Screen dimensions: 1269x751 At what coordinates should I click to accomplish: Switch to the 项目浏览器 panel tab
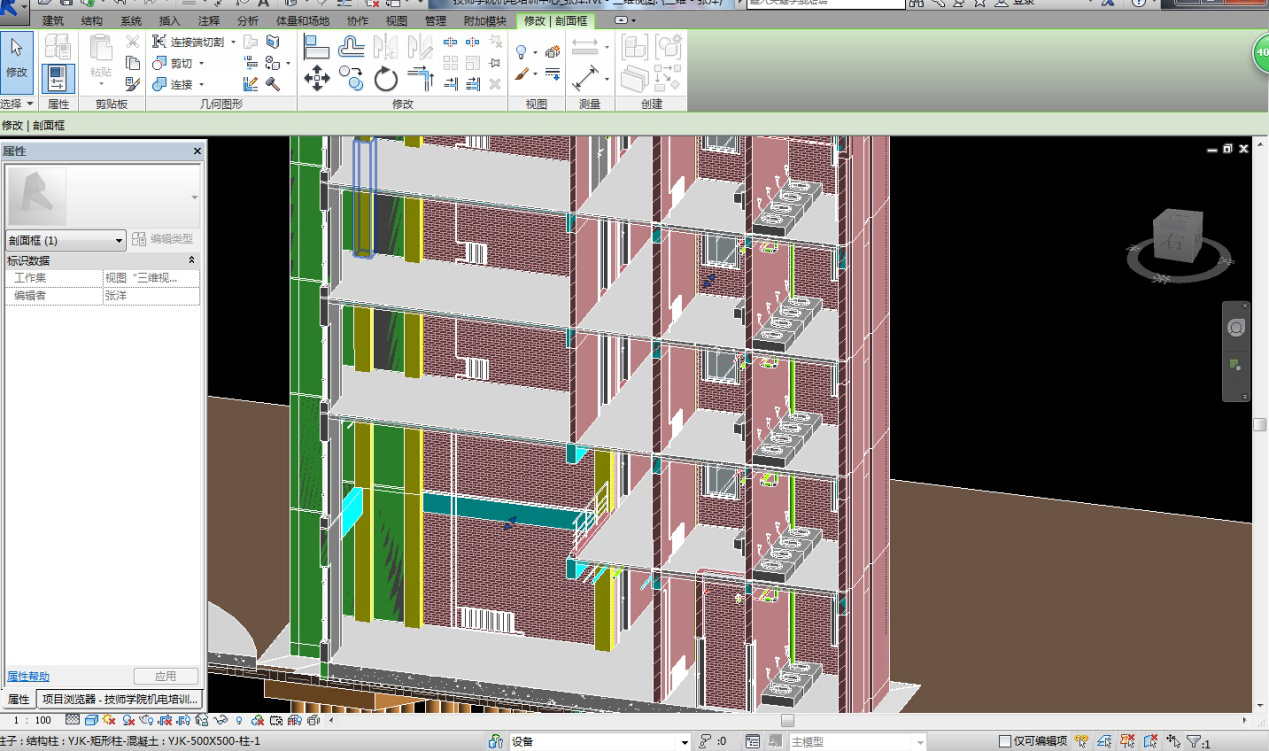119,699
